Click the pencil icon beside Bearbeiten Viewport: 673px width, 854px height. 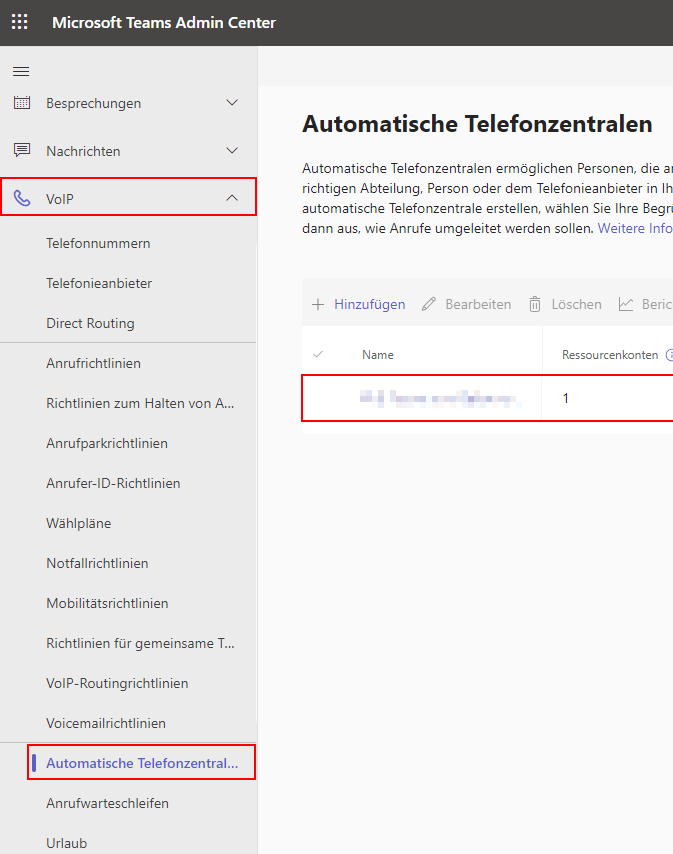coord(429,304)
